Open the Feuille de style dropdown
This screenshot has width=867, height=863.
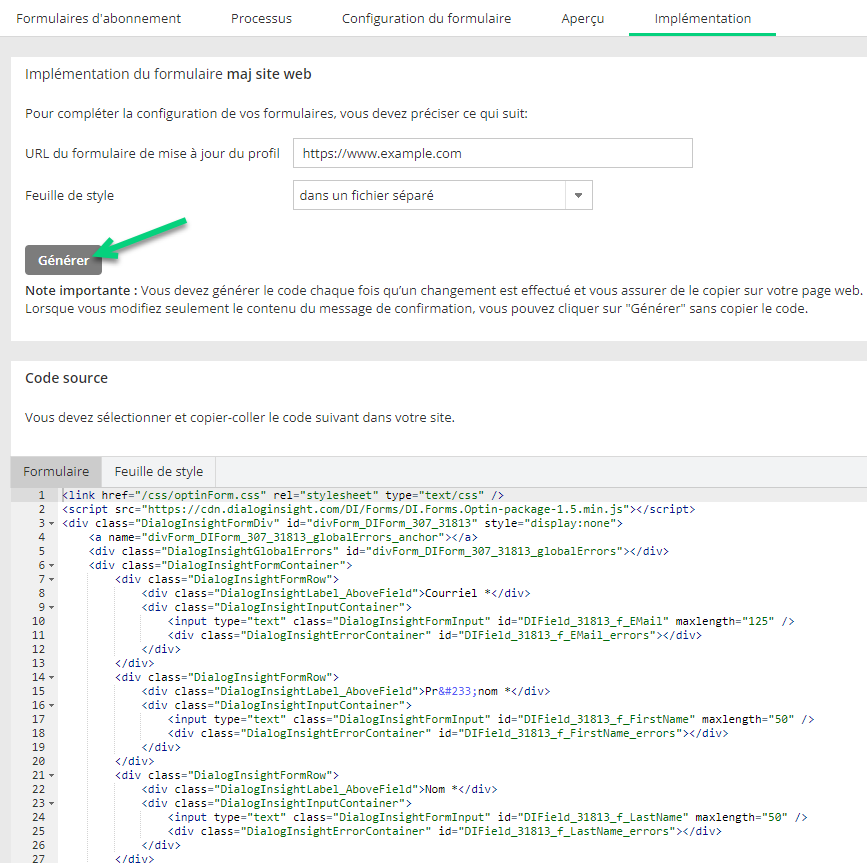point(442,195)
